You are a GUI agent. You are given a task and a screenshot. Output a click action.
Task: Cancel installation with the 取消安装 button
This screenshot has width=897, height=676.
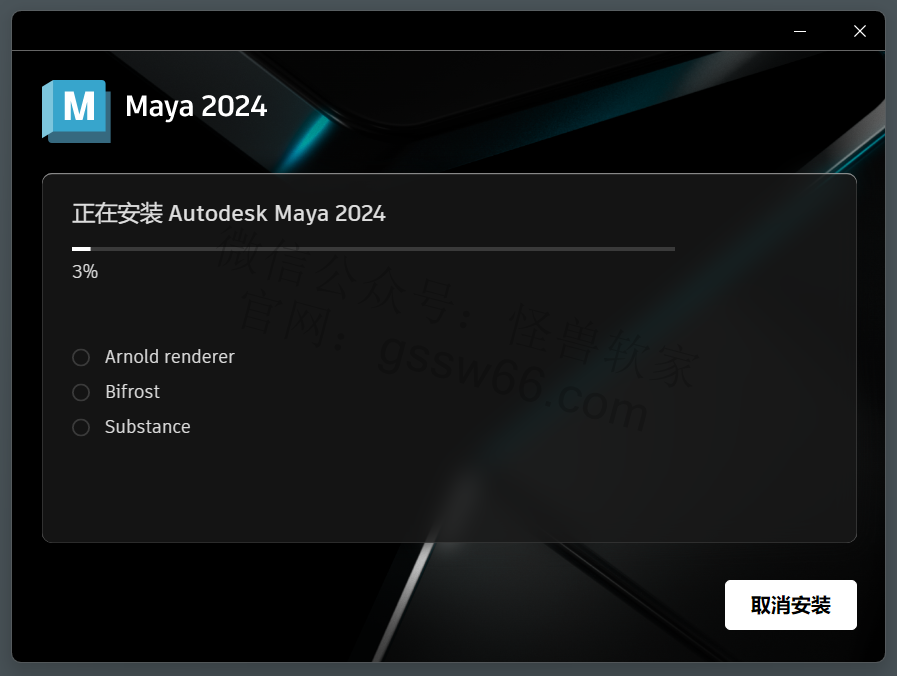tap(791, 605)
